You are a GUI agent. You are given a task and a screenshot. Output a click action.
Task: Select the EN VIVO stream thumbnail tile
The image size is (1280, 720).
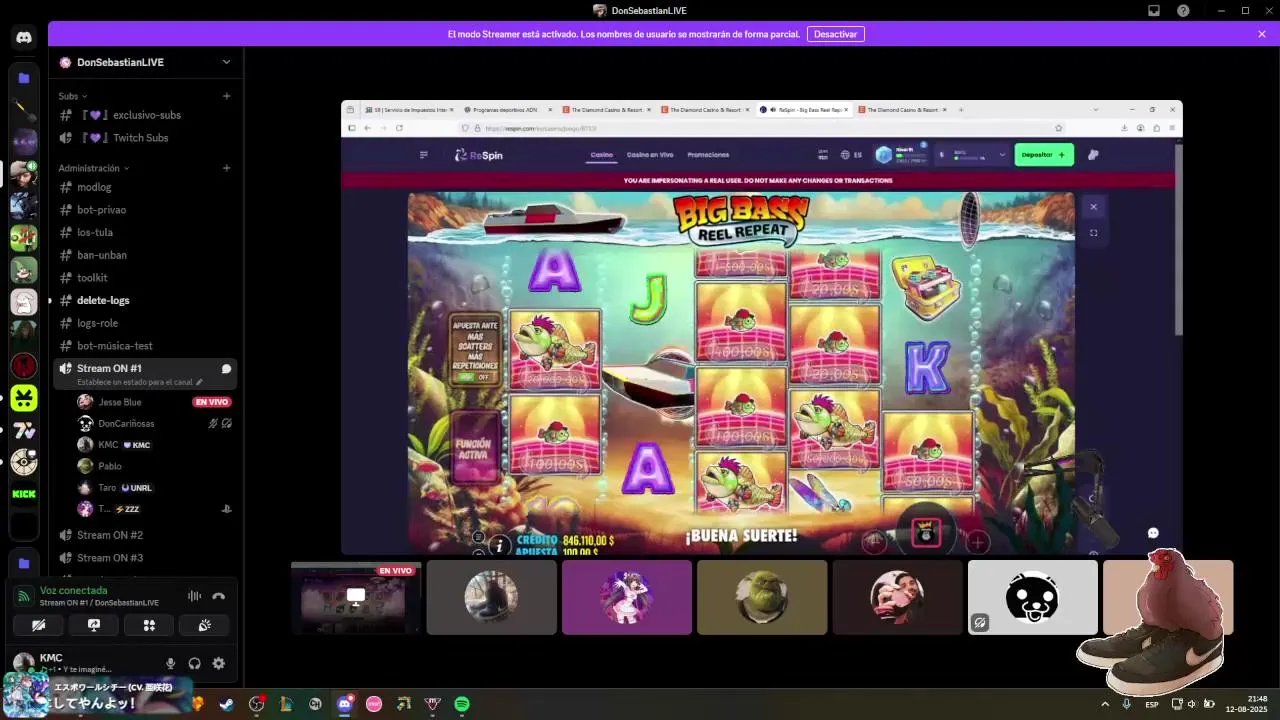356,597
